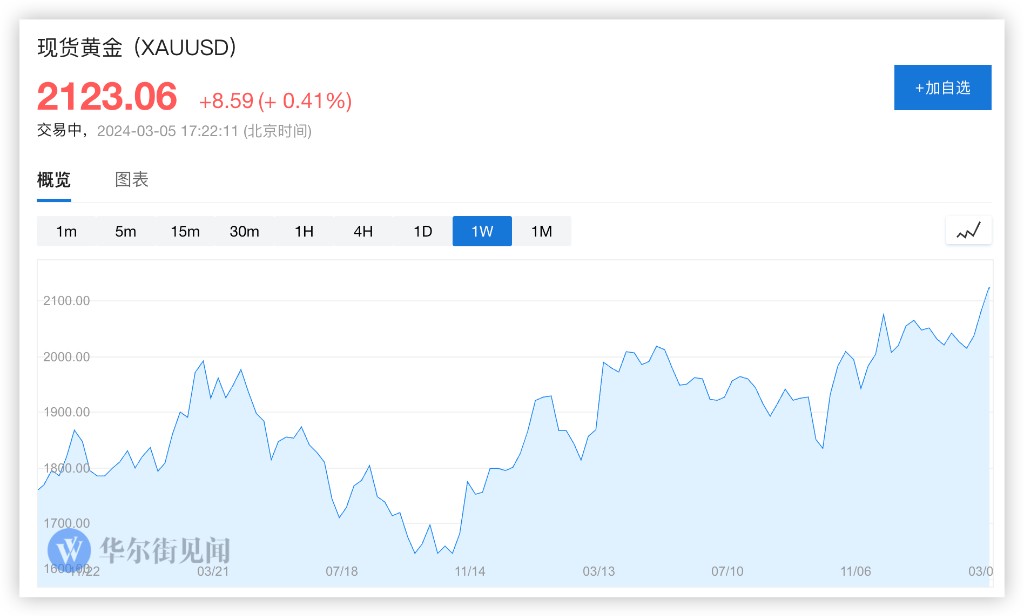Click the 现货黄金 (XAUUSD) title
The height and width of the screenshot is (616, 1024).
(x=137, y=47)
